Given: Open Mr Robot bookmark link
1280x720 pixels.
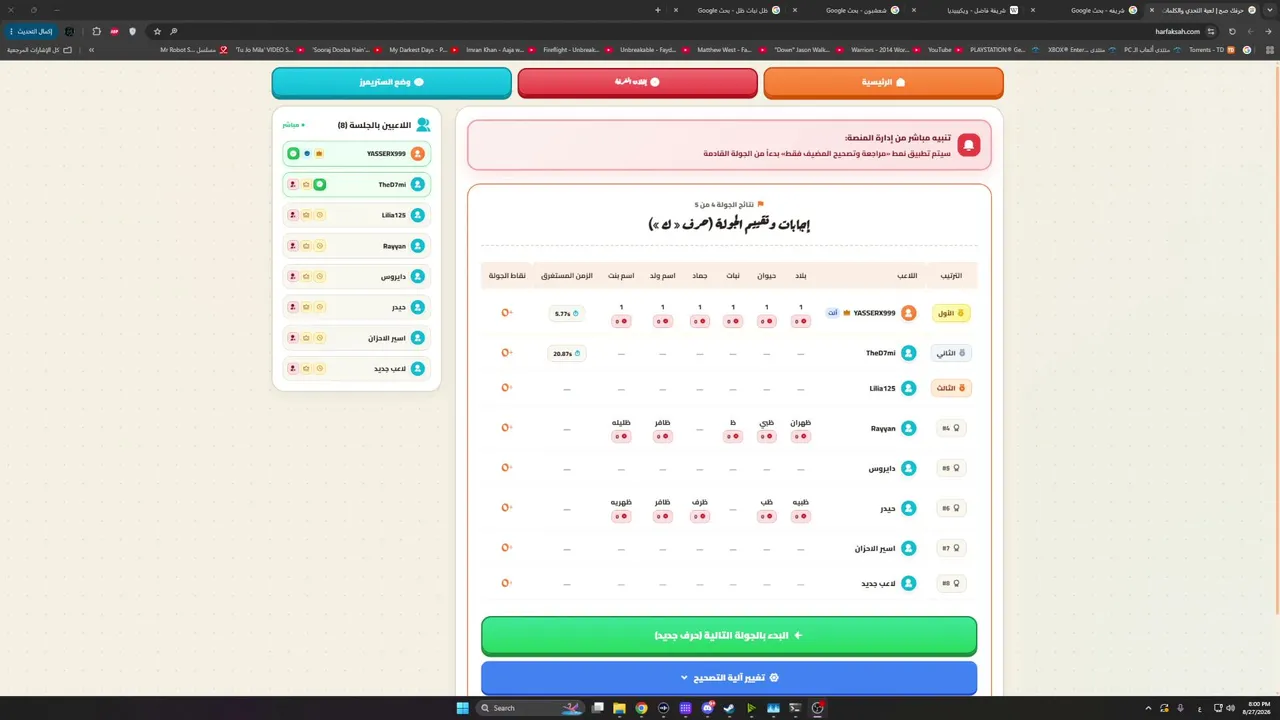Looking at the screenshot, I should [x=194, y=50].
